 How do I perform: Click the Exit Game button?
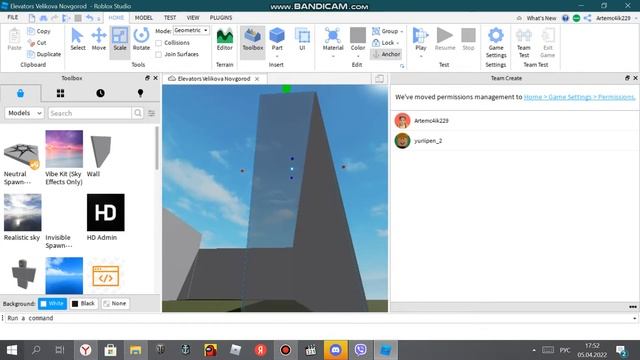tap(547, 43)
